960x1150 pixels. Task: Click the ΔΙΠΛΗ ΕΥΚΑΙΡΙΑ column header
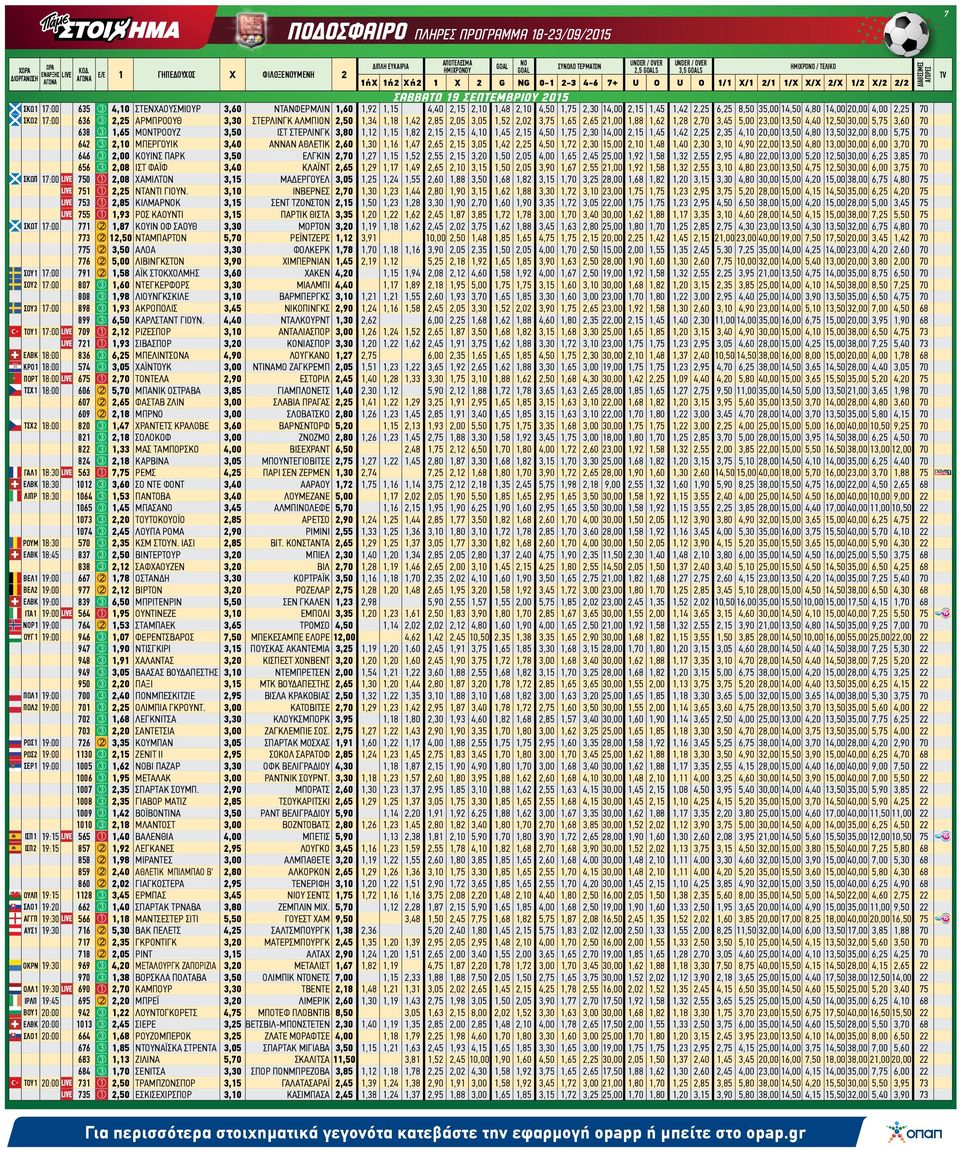point(390,65)
